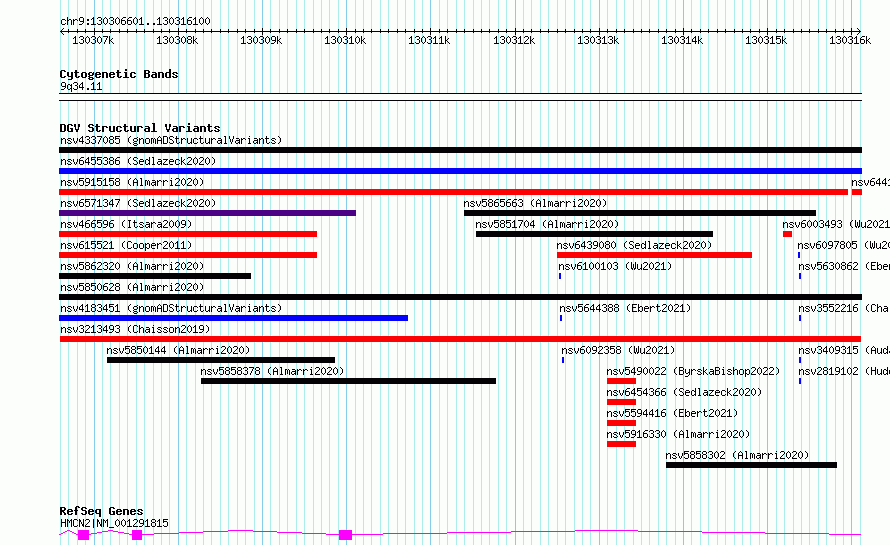Select the black nsv5862320 variant bar

point(155,276)
